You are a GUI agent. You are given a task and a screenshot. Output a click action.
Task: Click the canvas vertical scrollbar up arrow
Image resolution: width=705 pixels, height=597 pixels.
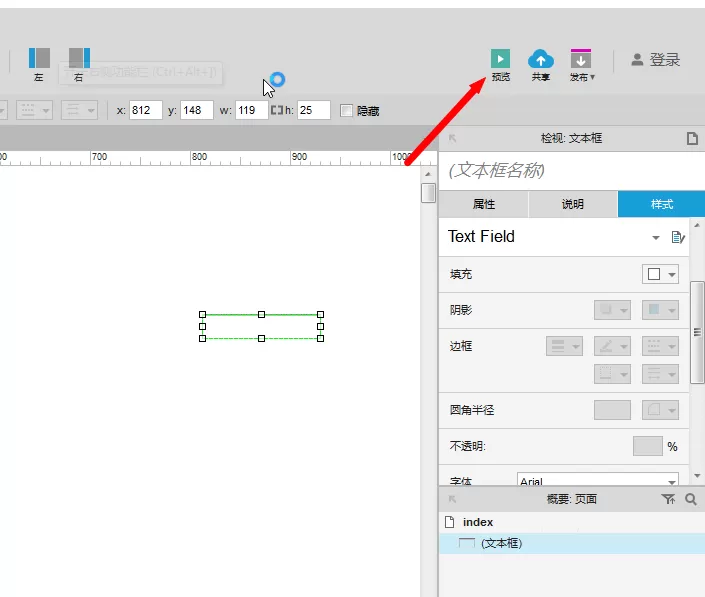coord(428,174)
